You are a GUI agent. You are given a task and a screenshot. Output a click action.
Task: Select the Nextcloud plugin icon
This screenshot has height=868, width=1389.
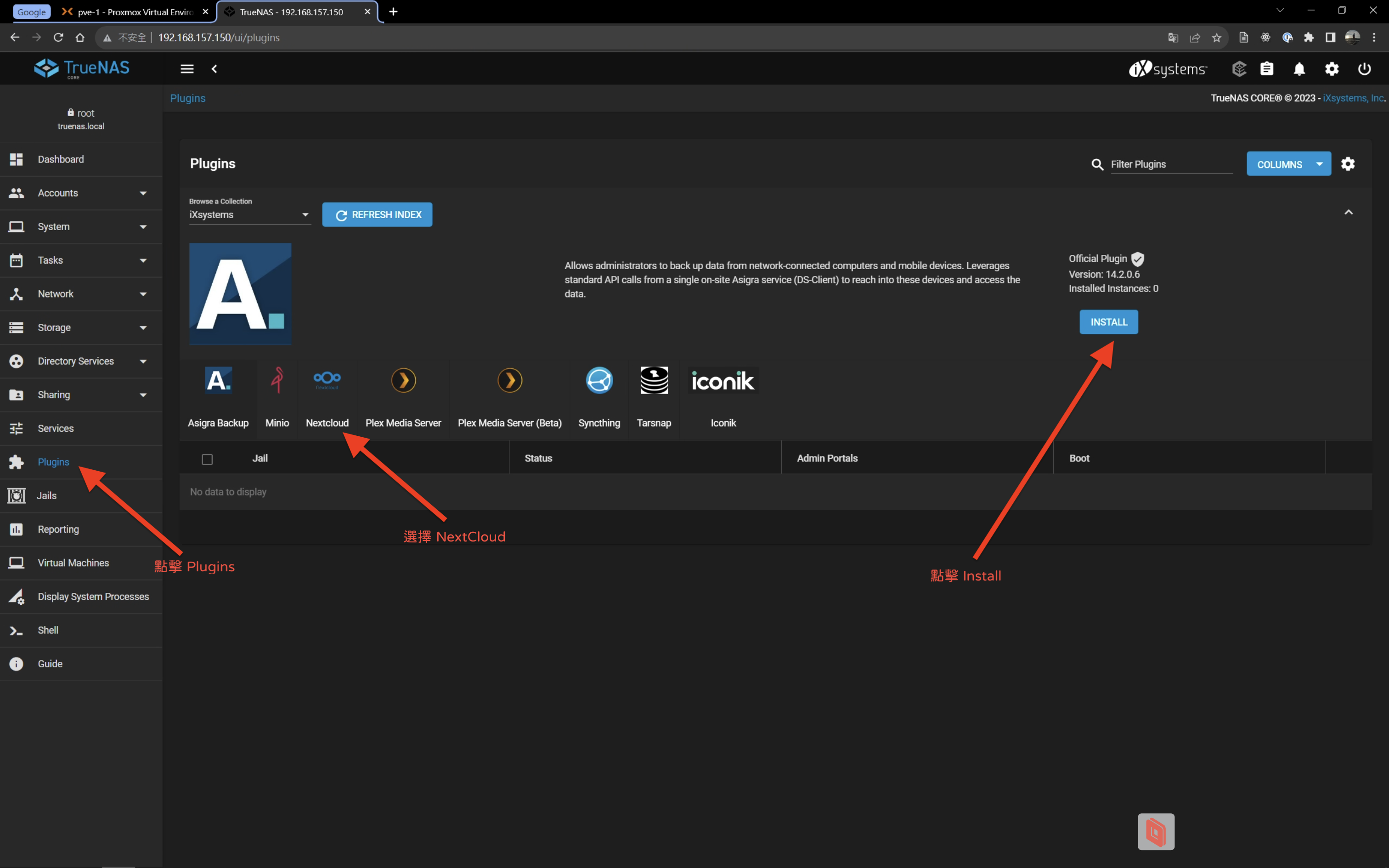pos(327,381)
